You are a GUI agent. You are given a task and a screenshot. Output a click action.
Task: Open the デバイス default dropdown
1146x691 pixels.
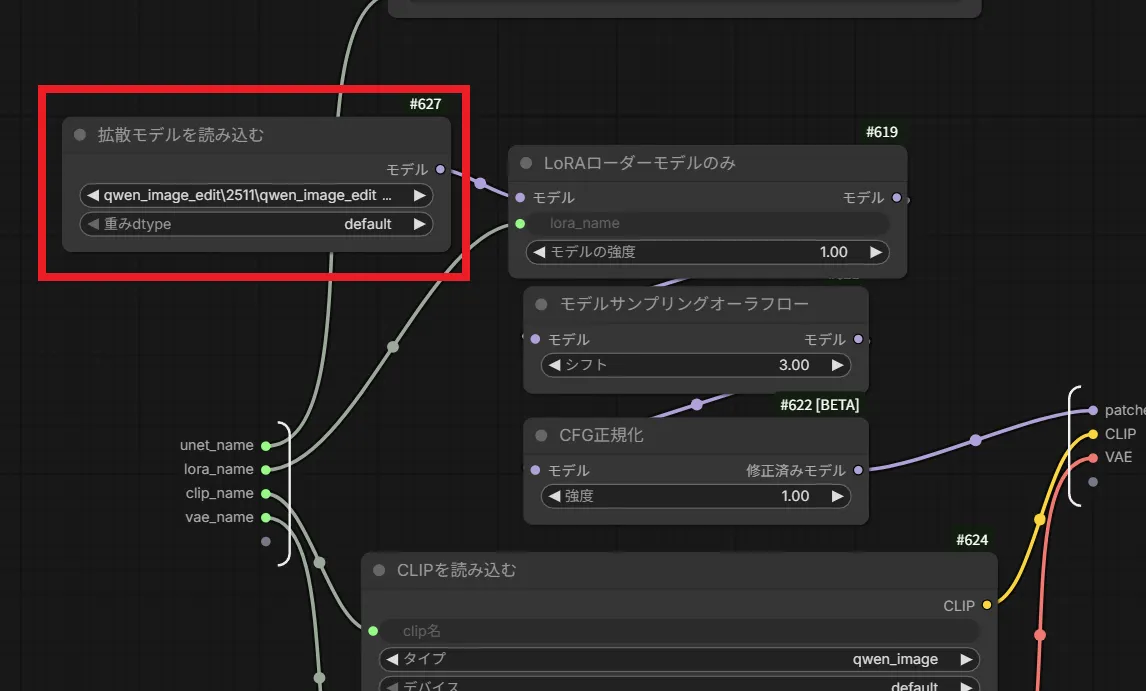pyautogui.click(x=678, y=686)
